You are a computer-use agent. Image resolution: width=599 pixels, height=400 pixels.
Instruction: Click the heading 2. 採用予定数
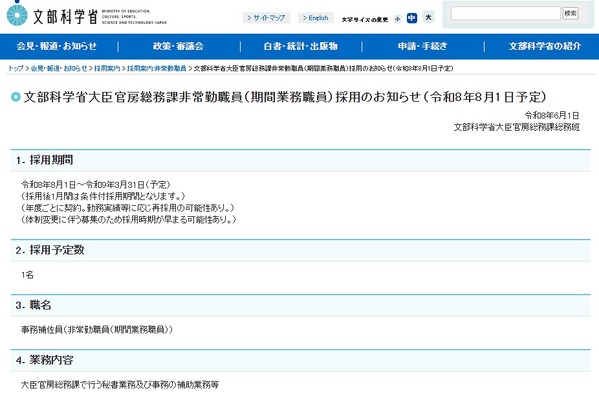tap(50, 250)
